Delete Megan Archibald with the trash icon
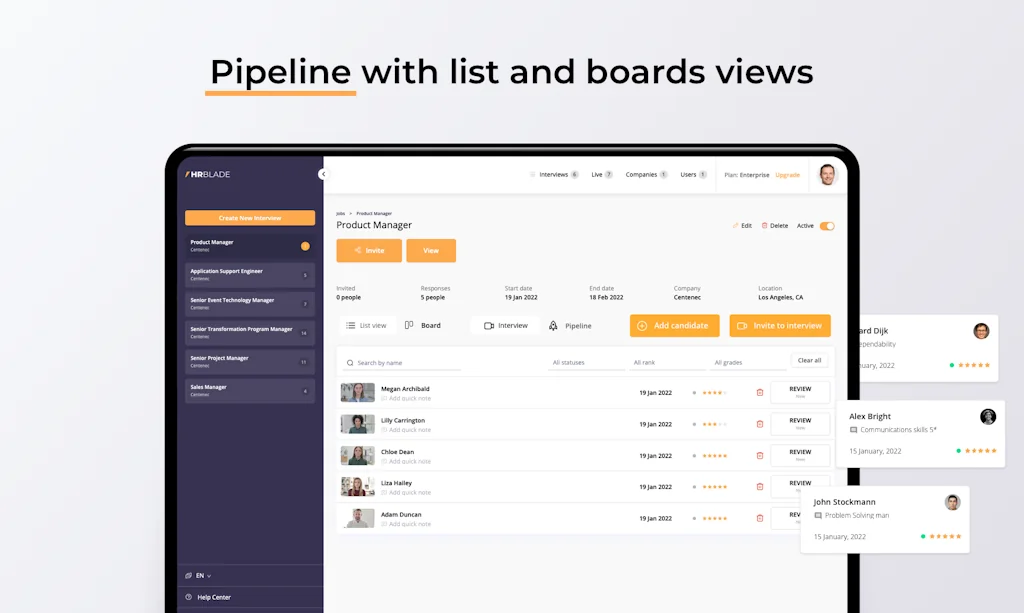Screen dimensions: 1024x613 760,393
